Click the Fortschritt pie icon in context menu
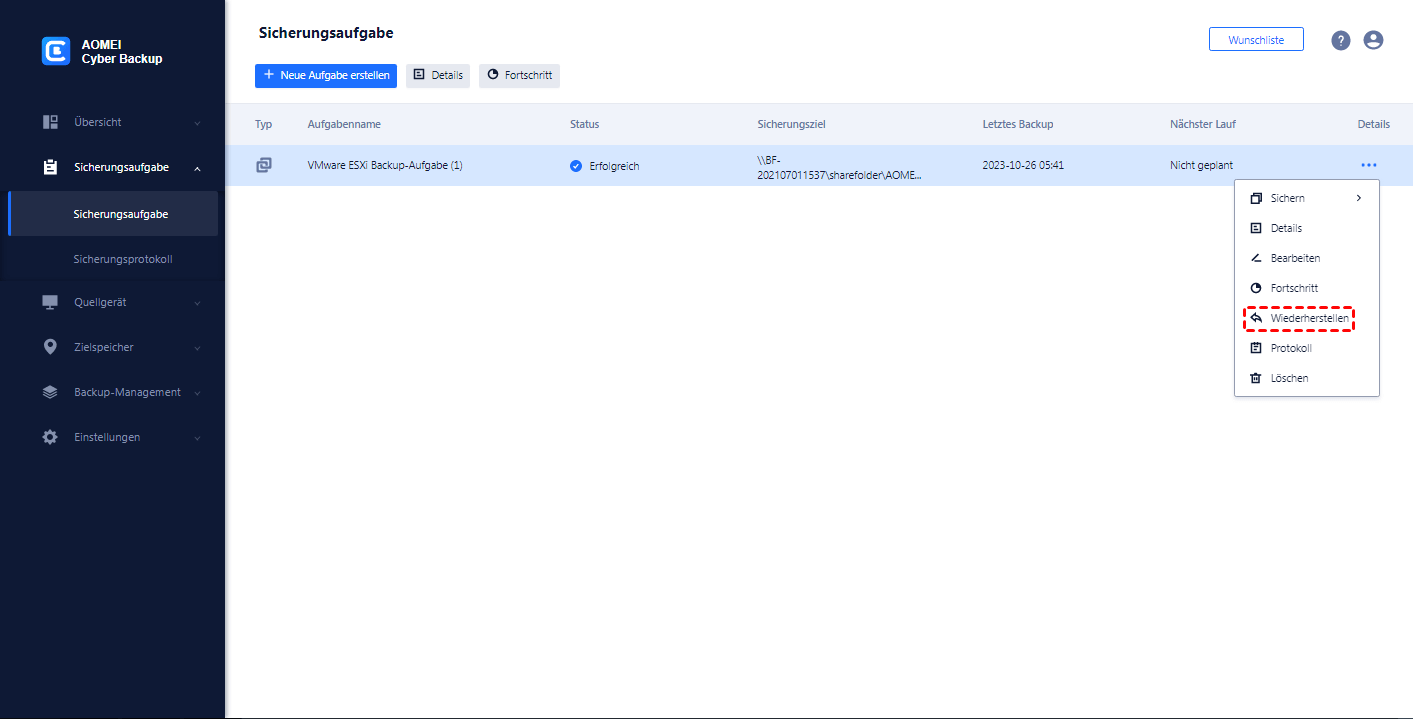This screenshot has width=1413, height=719. point(1256,288)
